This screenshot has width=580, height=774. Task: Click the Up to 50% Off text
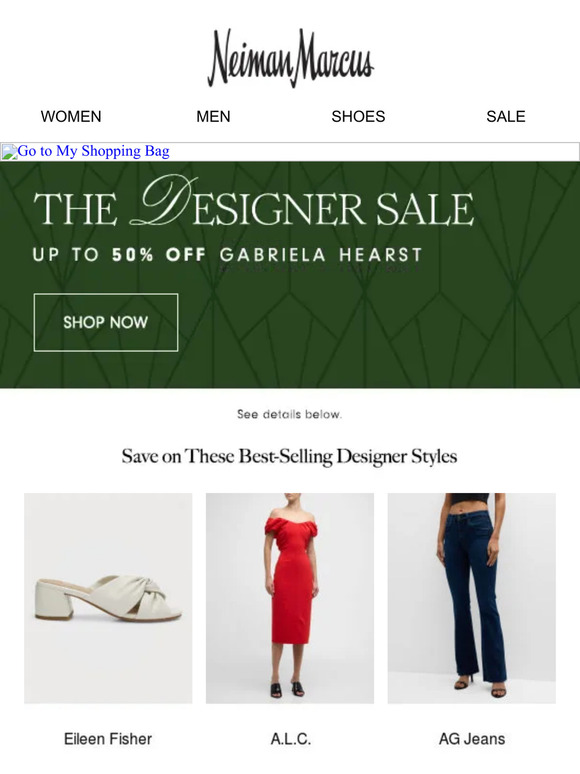pos(119,255)
